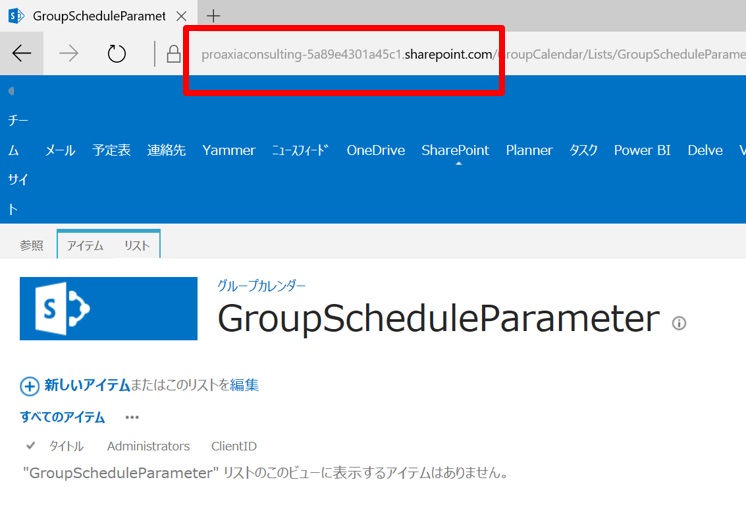Screen dimensions: 746x521
Task: Open 予定表 in the top navigation
Action: tap(111, 150)
